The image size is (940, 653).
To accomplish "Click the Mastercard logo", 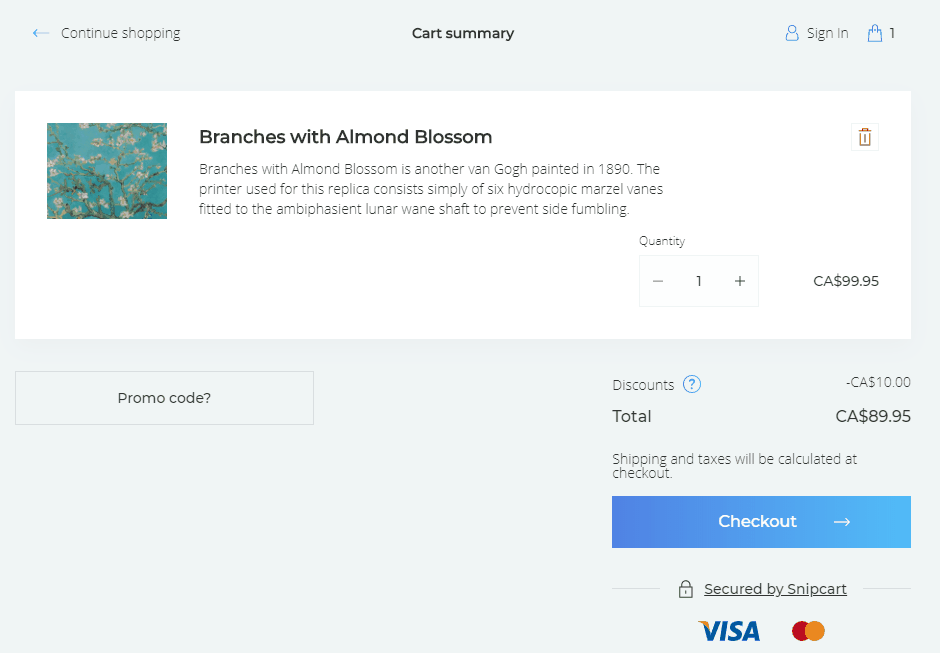I will 808,631.
